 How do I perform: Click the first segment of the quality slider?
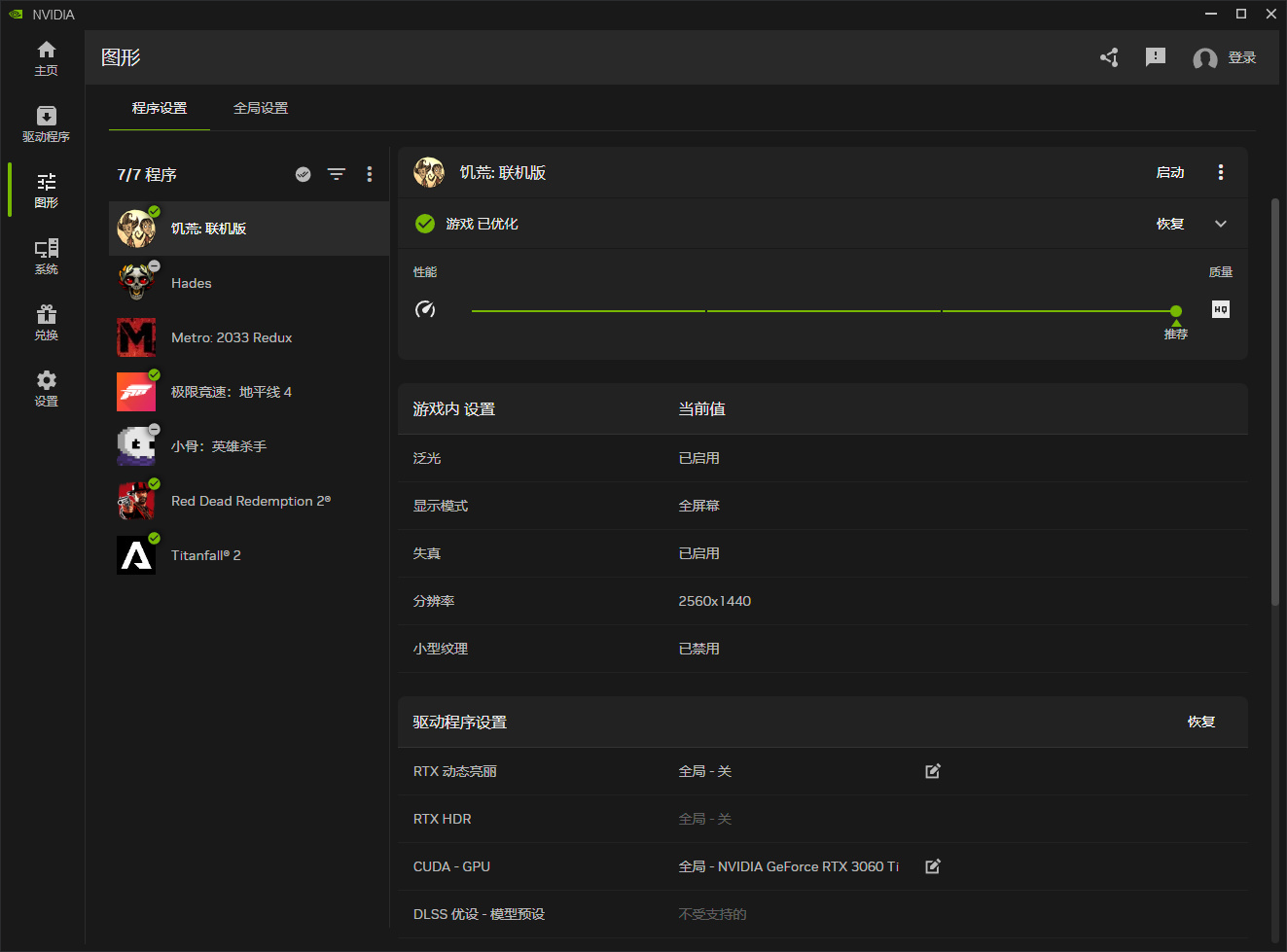coord(589,311)
